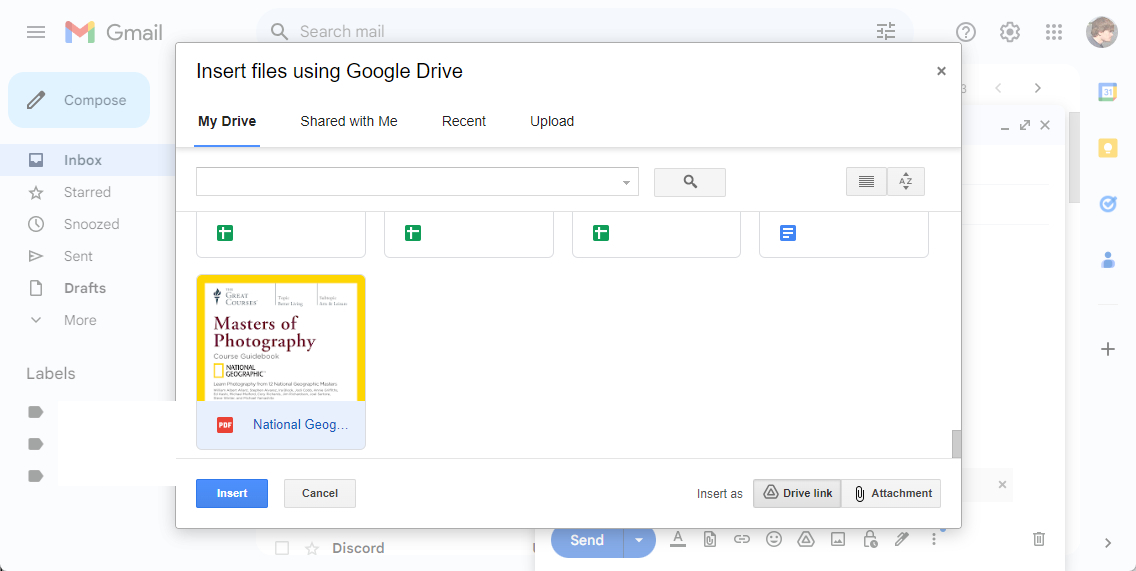Viewport: 1136px width, 571px height.
Task: Open the Drafts folder
Action: 87,288
